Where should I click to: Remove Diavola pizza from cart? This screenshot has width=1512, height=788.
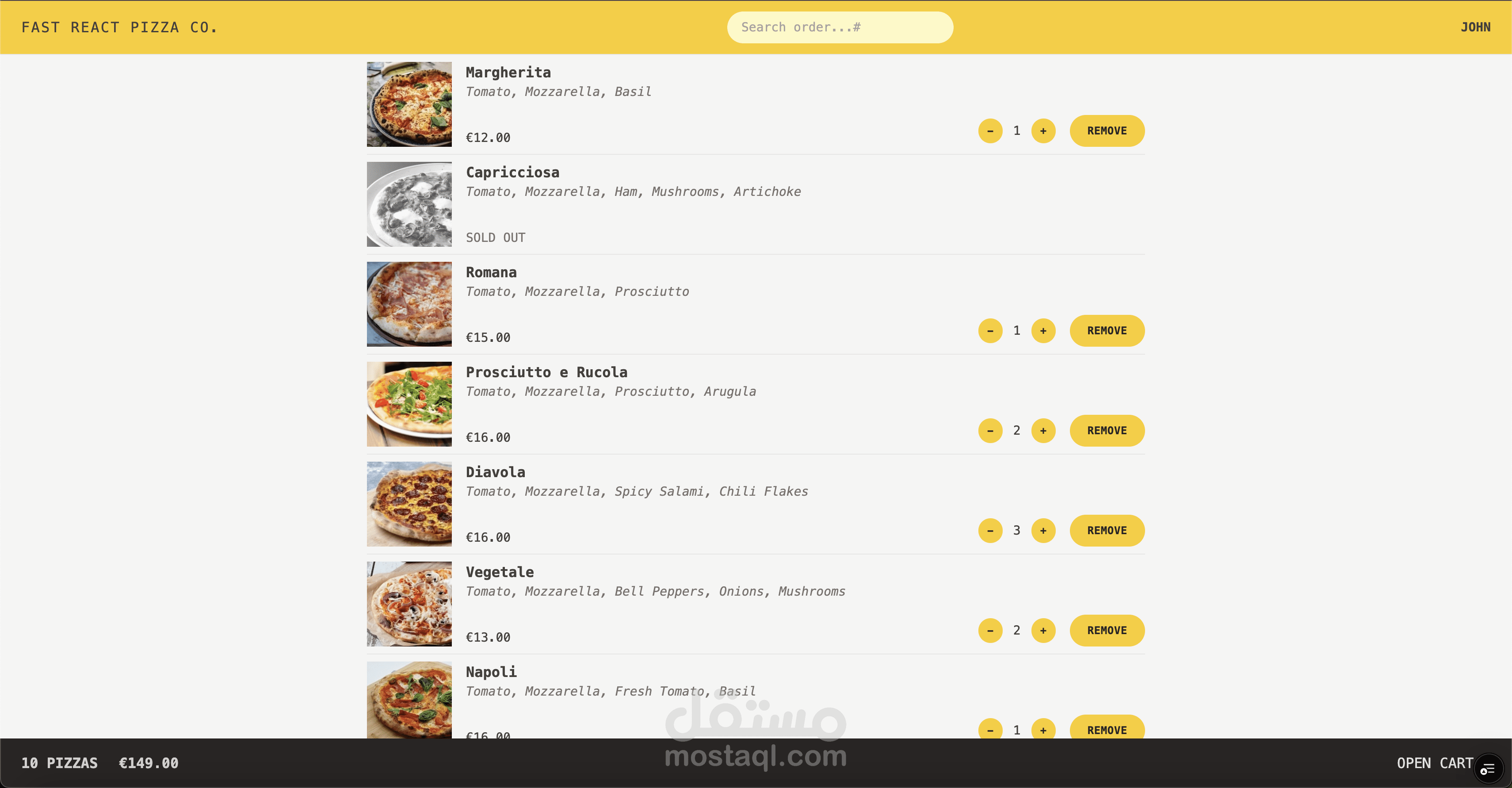1107,530
